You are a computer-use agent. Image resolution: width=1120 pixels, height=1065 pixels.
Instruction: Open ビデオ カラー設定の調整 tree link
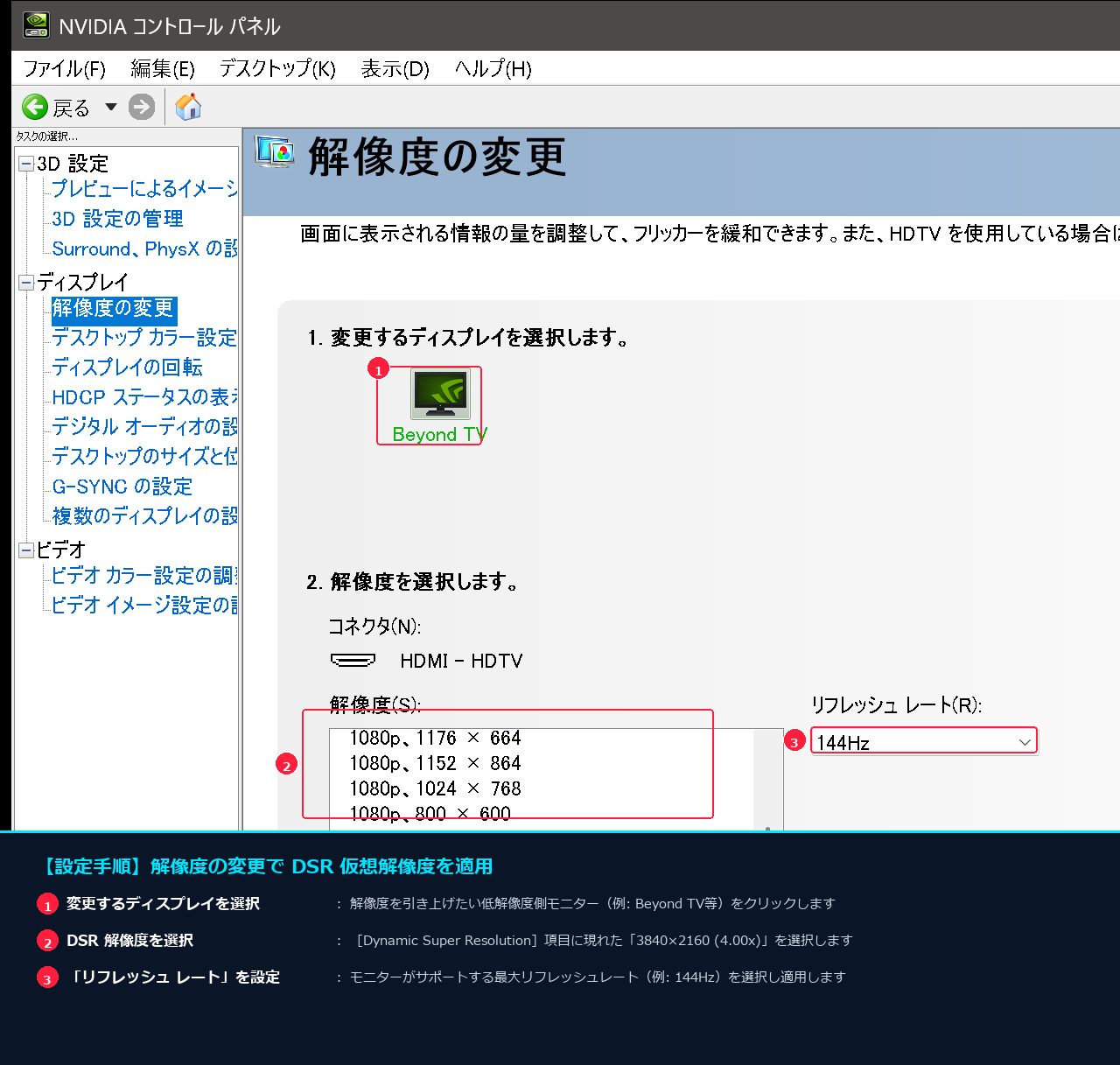144,575
